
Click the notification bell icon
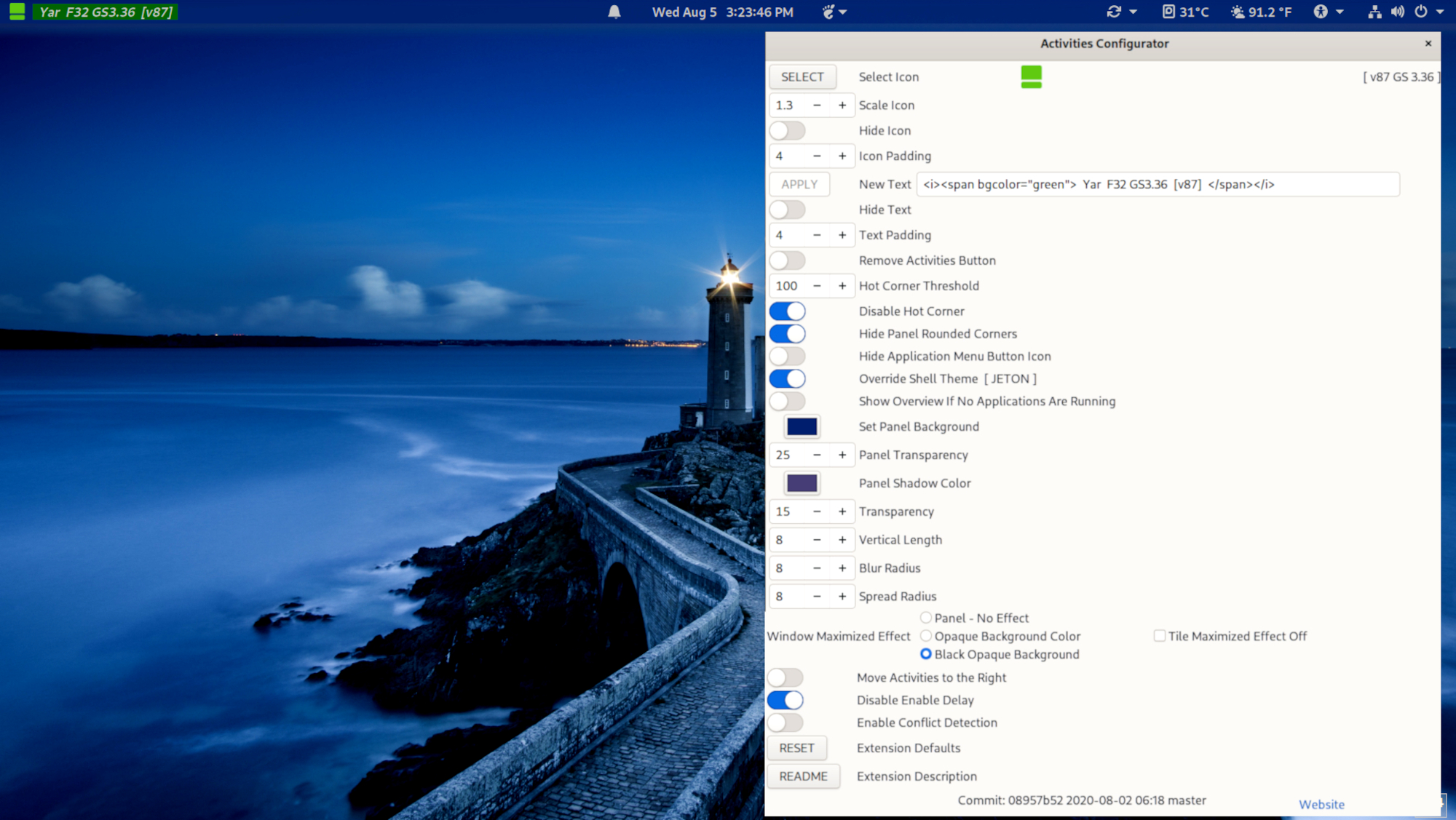614,11
